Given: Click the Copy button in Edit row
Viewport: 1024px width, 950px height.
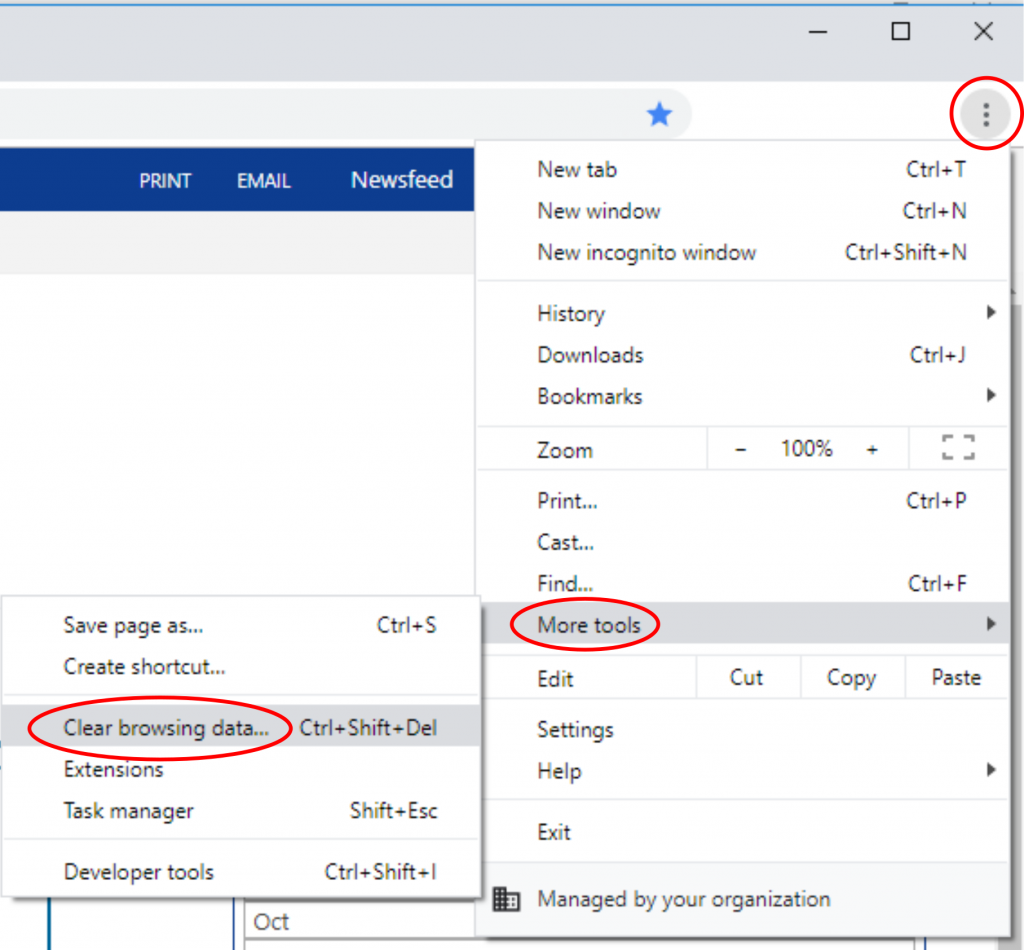Looking at the screenshot, I should [x=851, y=678].
